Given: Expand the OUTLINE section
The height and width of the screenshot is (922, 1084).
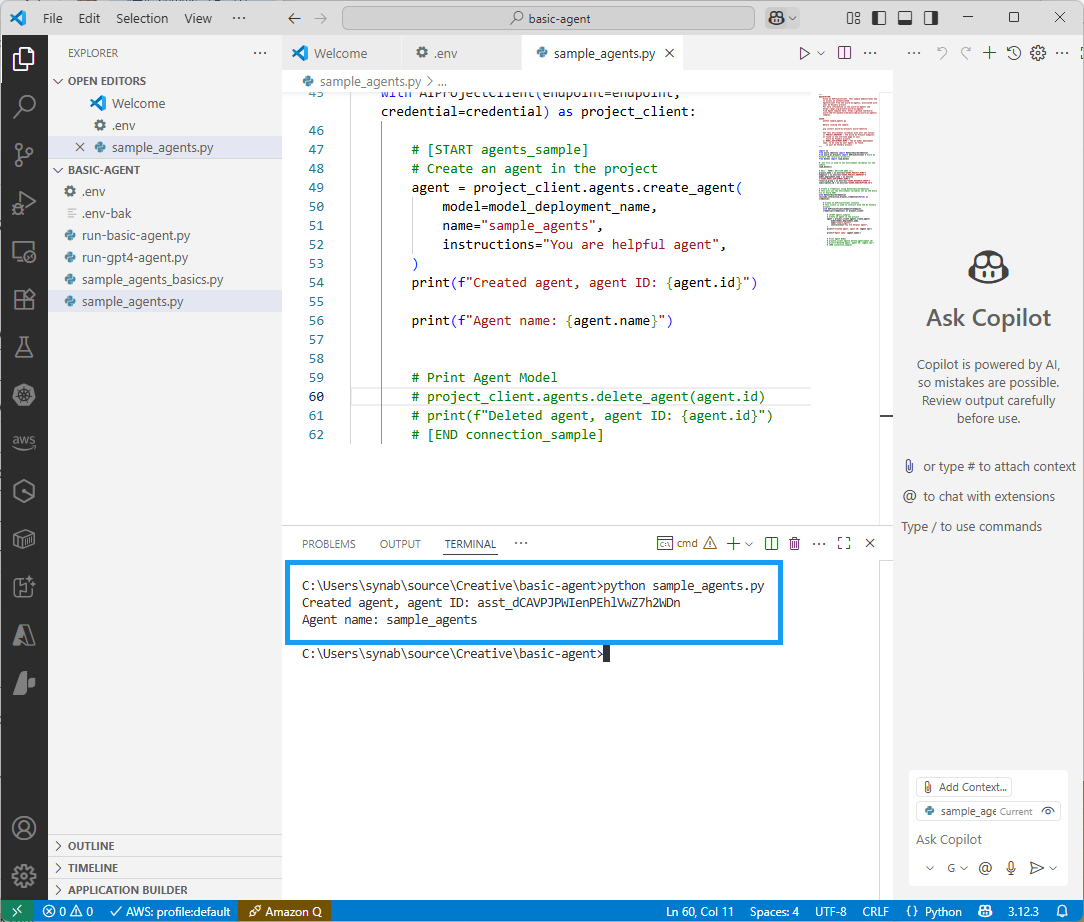Looking at the screenshot, I should [x=166, y=846].
